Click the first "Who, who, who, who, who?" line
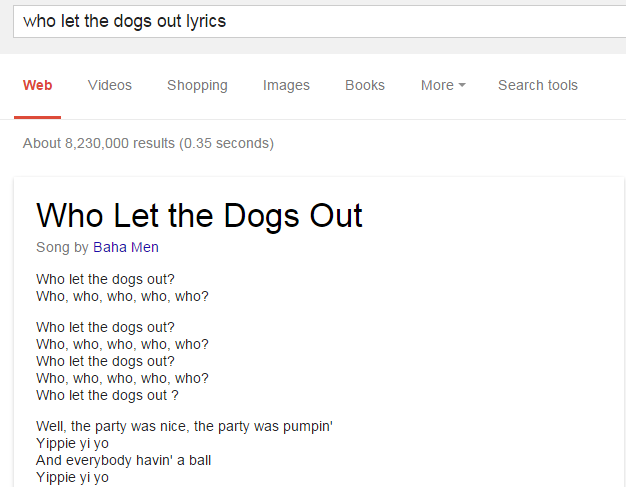This screenshot has height=487, width=626. pyautogui.click(x=122, y=296)
